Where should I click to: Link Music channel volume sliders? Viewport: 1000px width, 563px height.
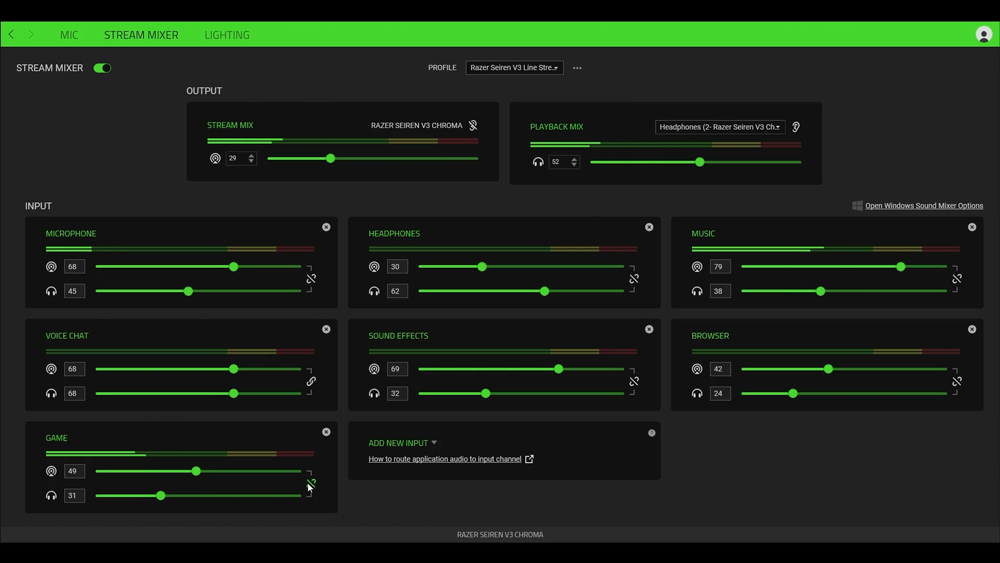point(957,279)
